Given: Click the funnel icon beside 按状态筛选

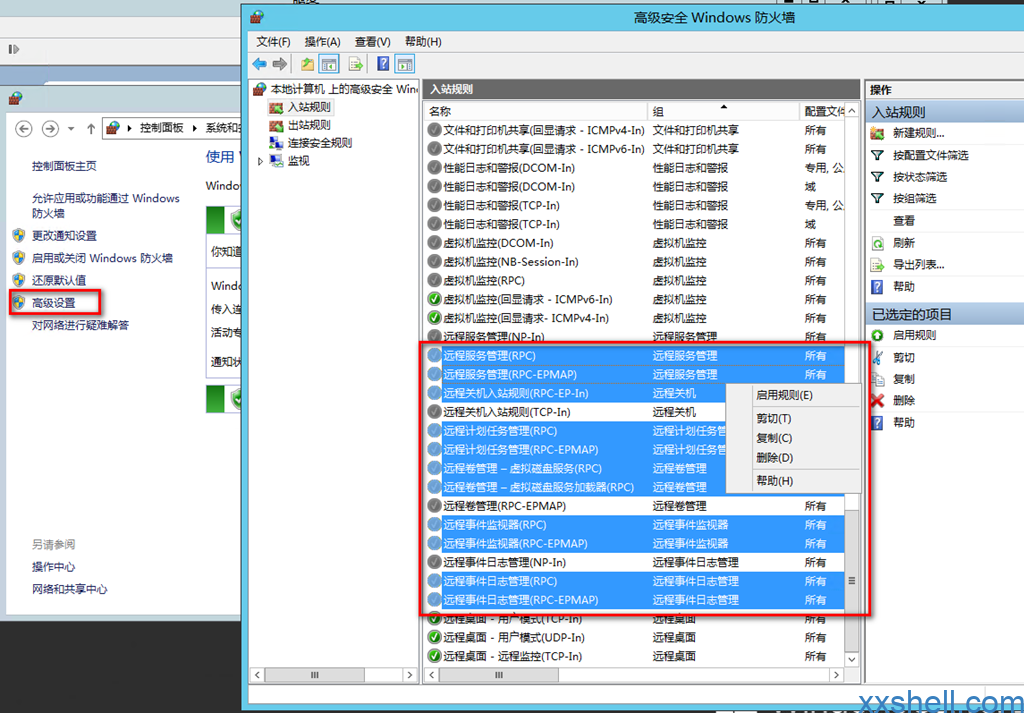Looking at the screenshot, I should coord(878,177).
